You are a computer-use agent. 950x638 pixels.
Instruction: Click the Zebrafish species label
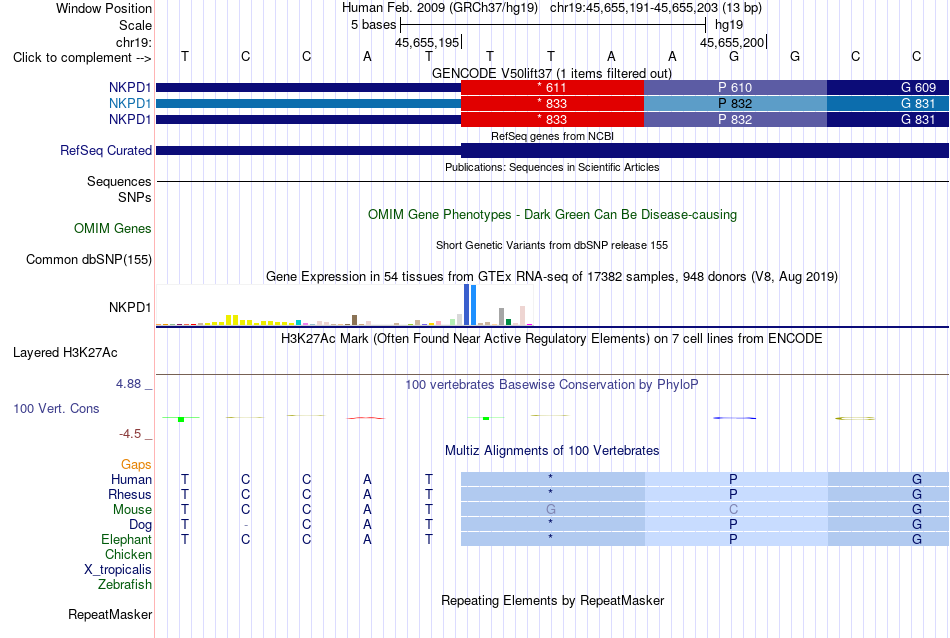coord(125,585)
